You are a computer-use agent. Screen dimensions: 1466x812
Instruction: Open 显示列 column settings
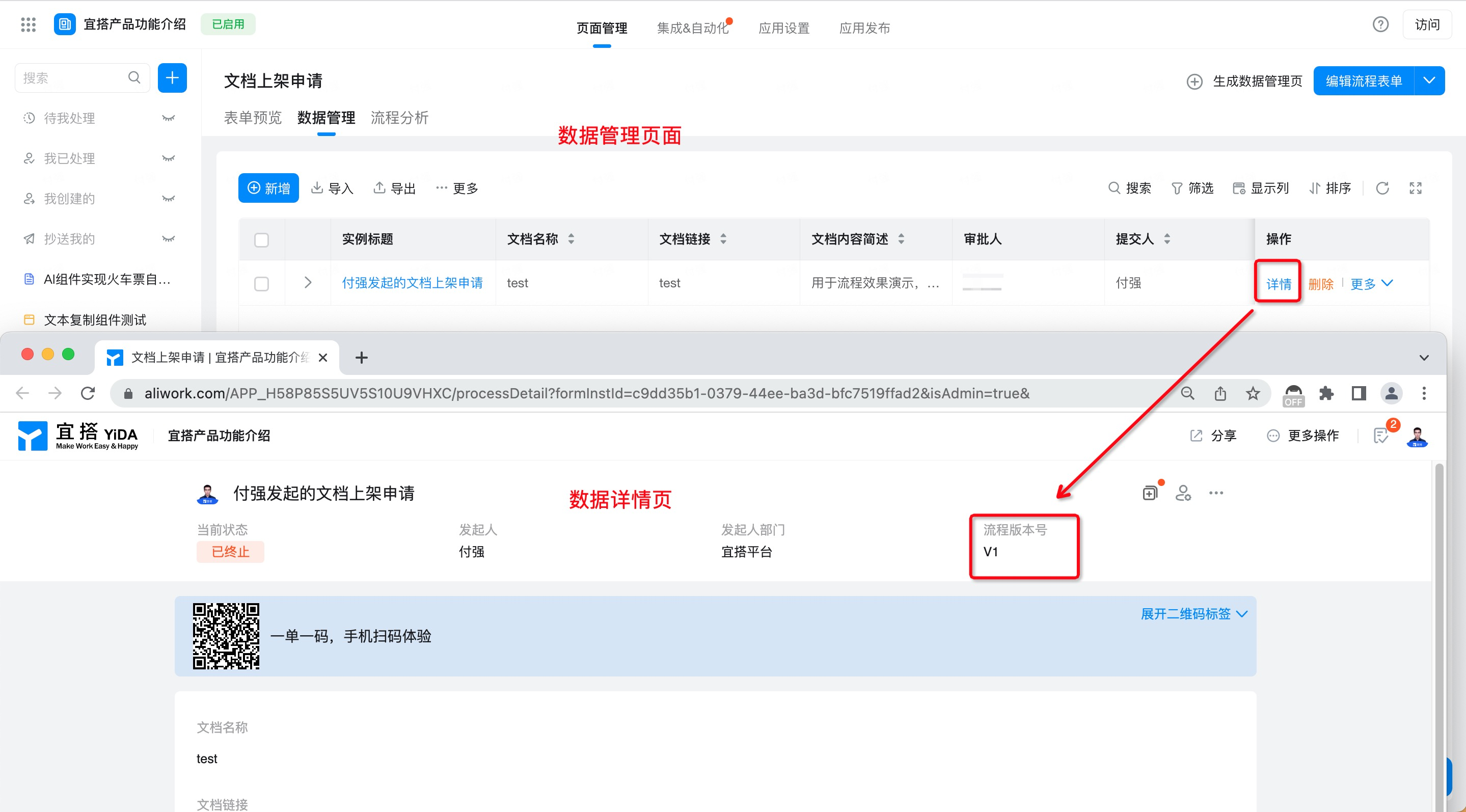point(1261,188)
